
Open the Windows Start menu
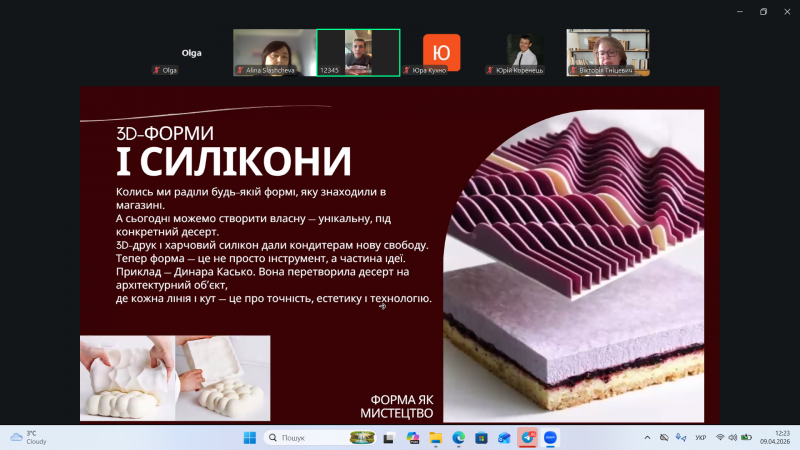tap(249, 438)
